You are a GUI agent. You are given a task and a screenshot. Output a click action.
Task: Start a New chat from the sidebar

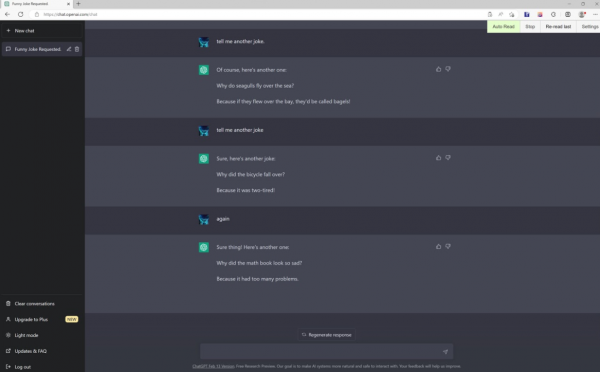41,31
